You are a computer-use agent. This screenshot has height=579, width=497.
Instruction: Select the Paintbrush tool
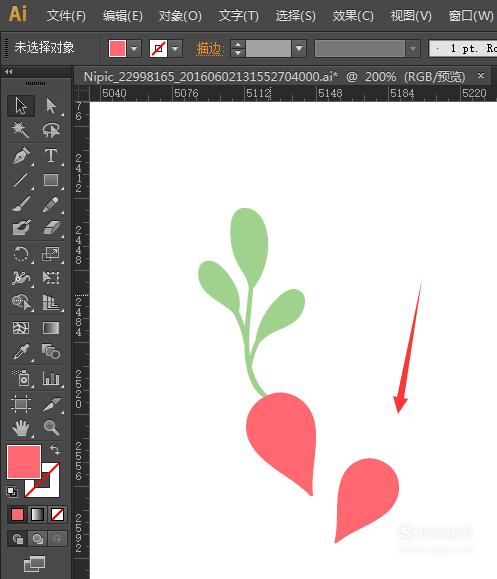point(21,204)
